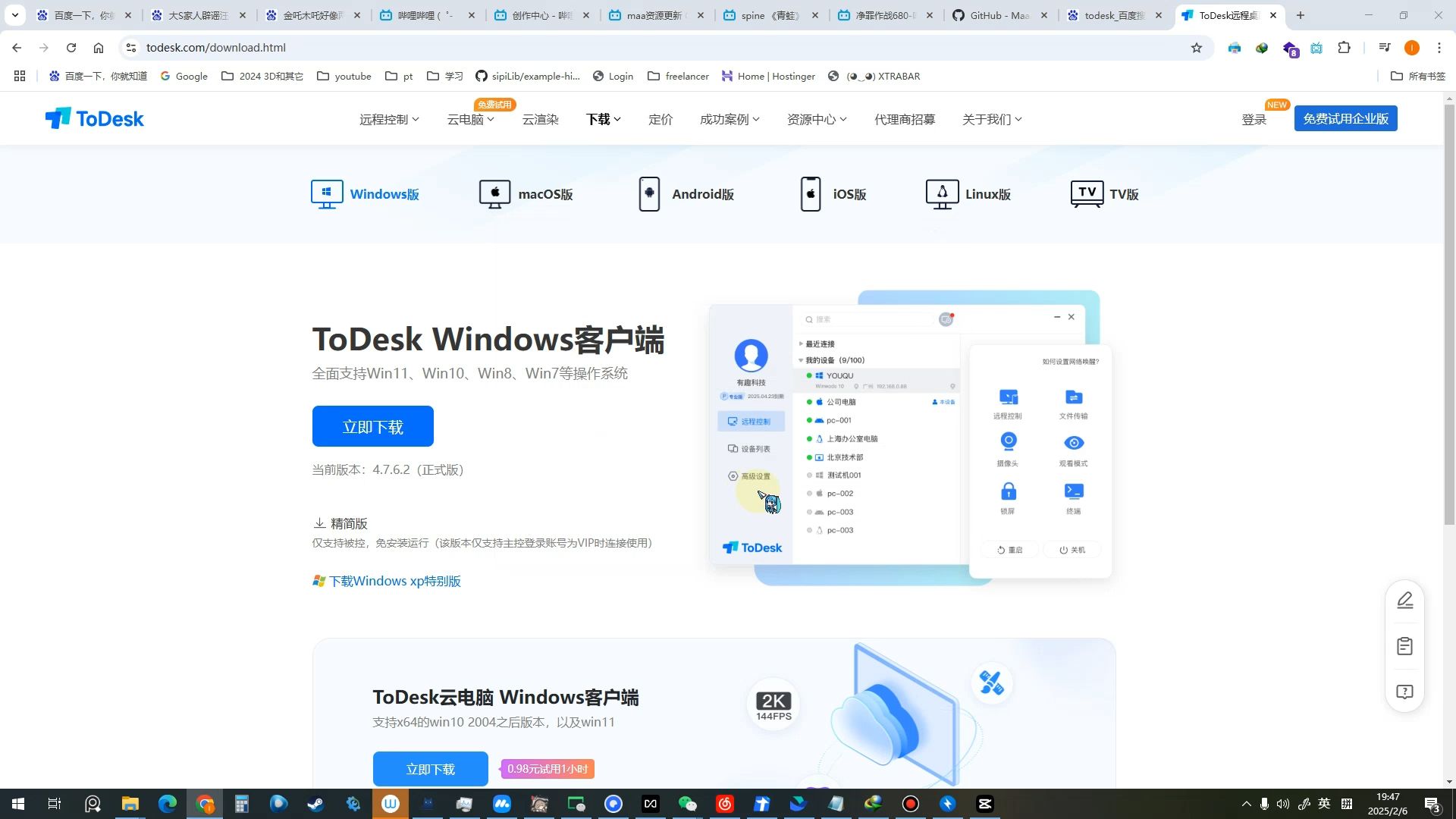This screenshot has width=1456, height=819.
Task: Switch to the 创作中心 browser tab
Action: coord(542,15)
